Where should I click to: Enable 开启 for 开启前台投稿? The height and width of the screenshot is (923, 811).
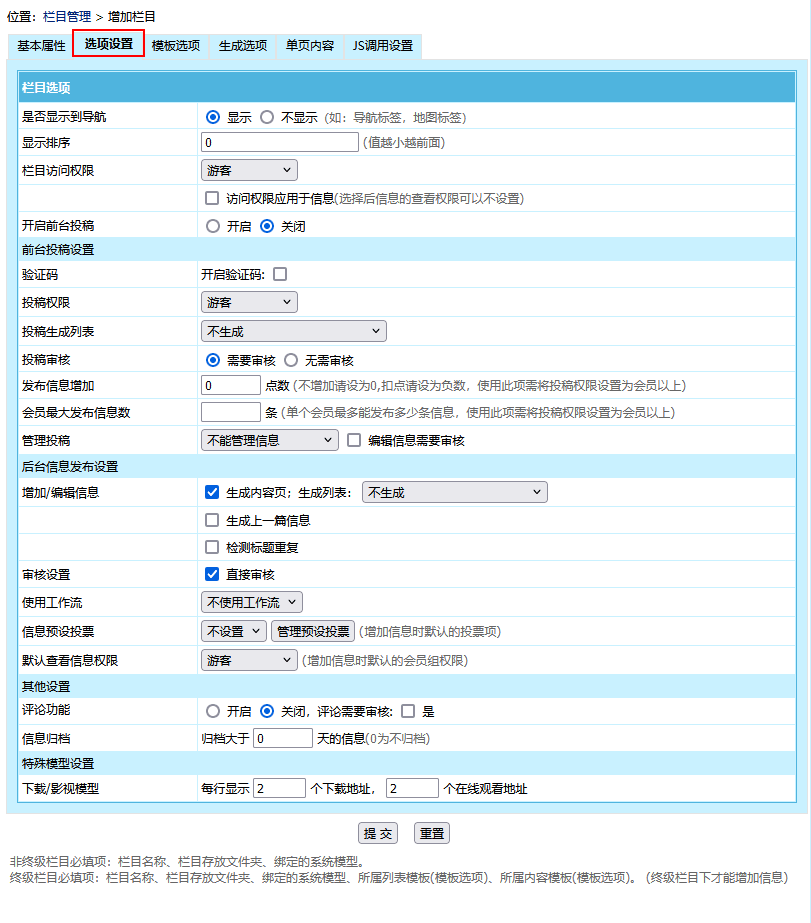pyautogui.click(x=212, y=226)
